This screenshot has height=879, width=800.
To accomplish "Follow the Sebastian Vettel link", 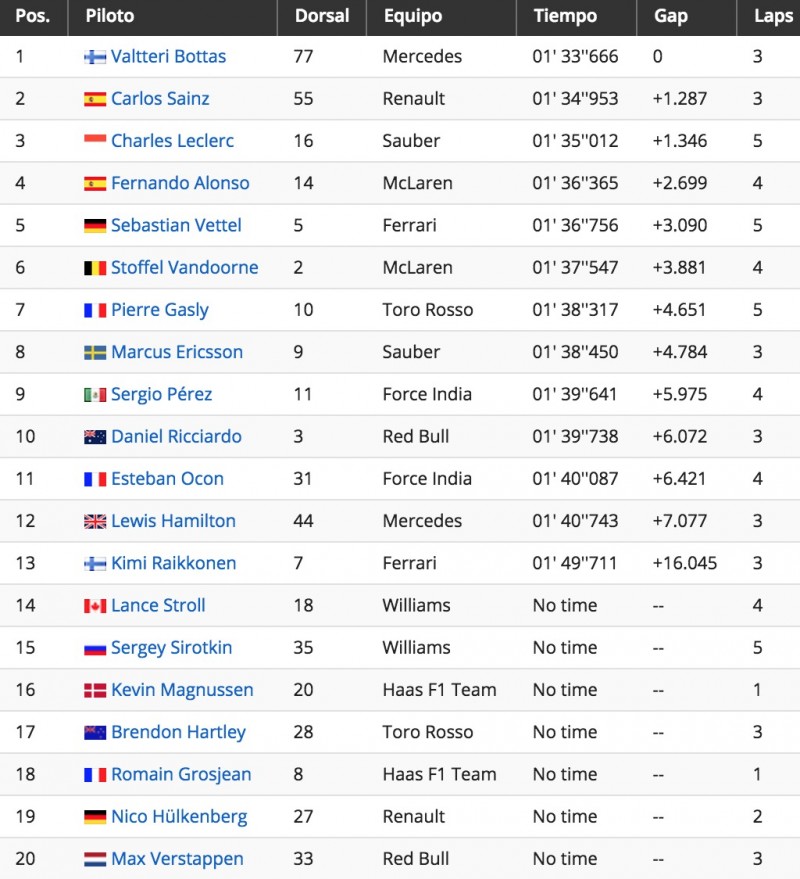I will [176, 225].
